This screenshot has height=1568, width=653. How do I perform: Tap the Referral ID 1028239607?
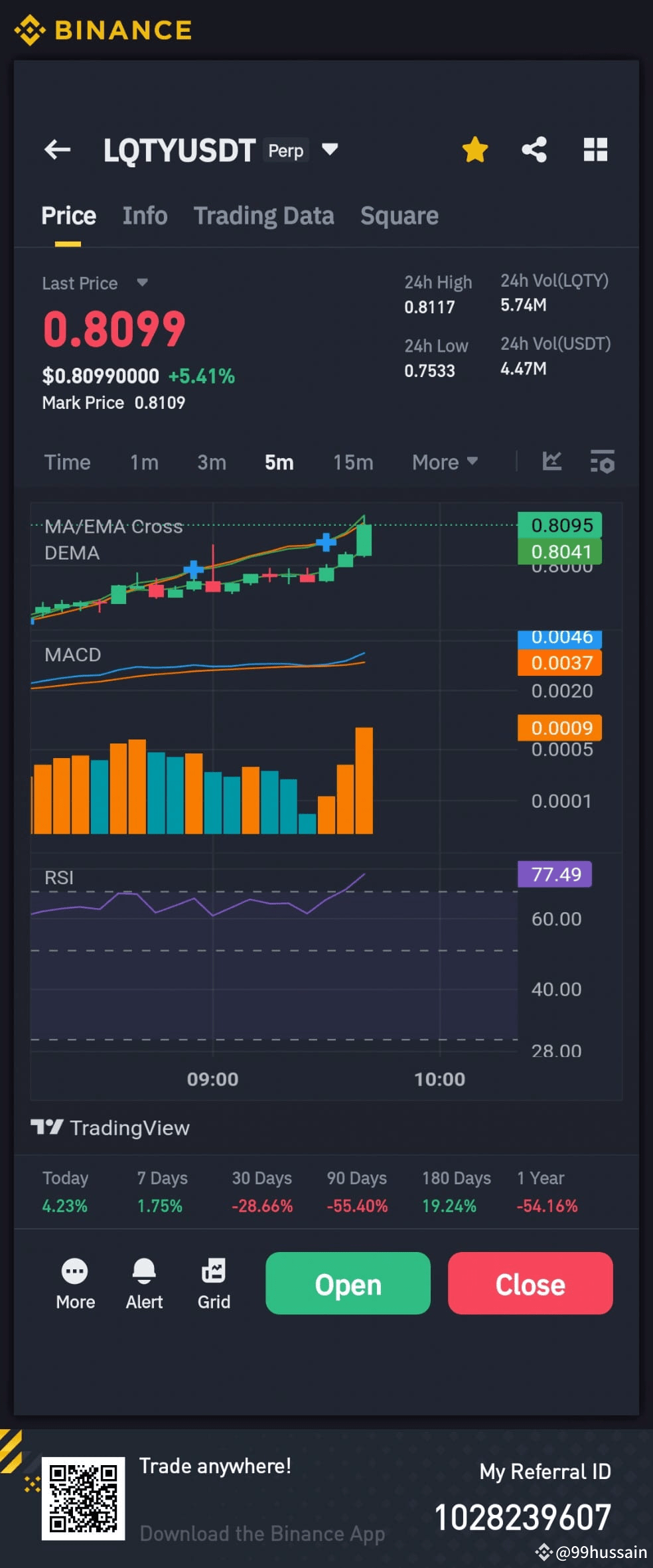click(x=522, y=1518)
